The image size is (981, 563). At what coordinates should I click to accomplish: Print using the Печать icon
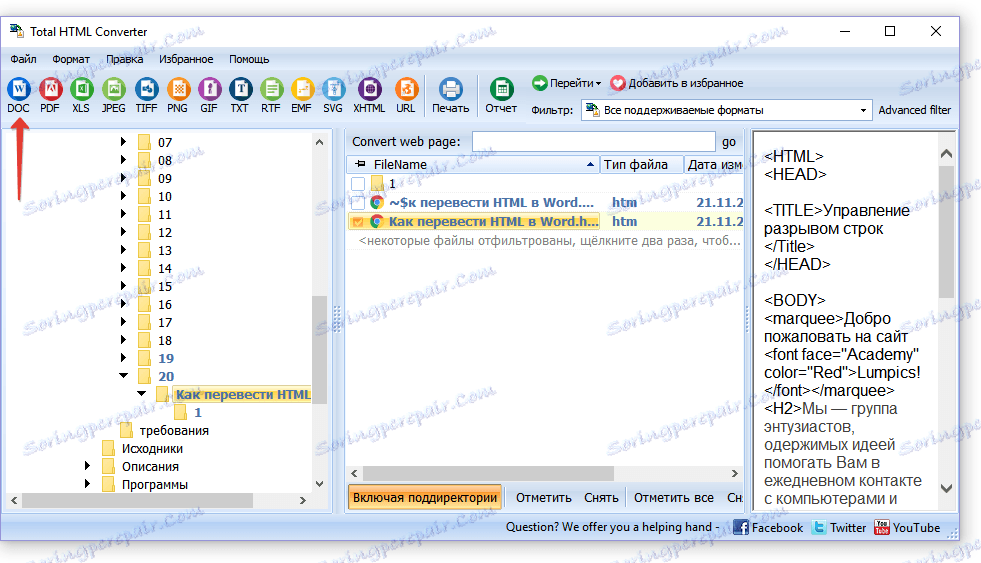[450, 95]
